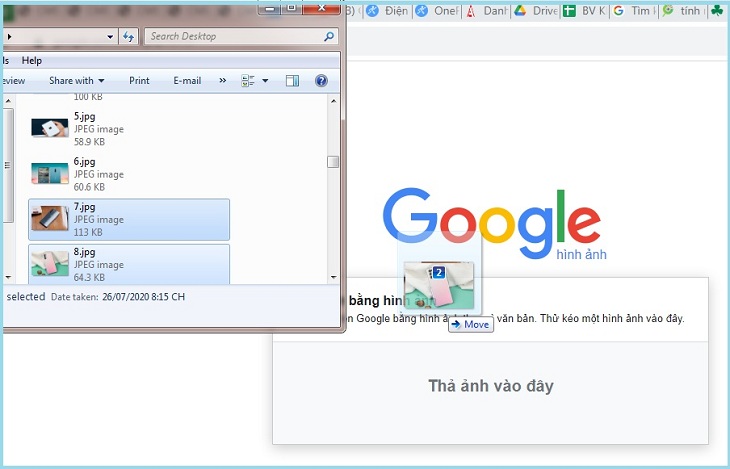Switch to the Danh browser tab
730x469 pixels.
pos(487,11)
